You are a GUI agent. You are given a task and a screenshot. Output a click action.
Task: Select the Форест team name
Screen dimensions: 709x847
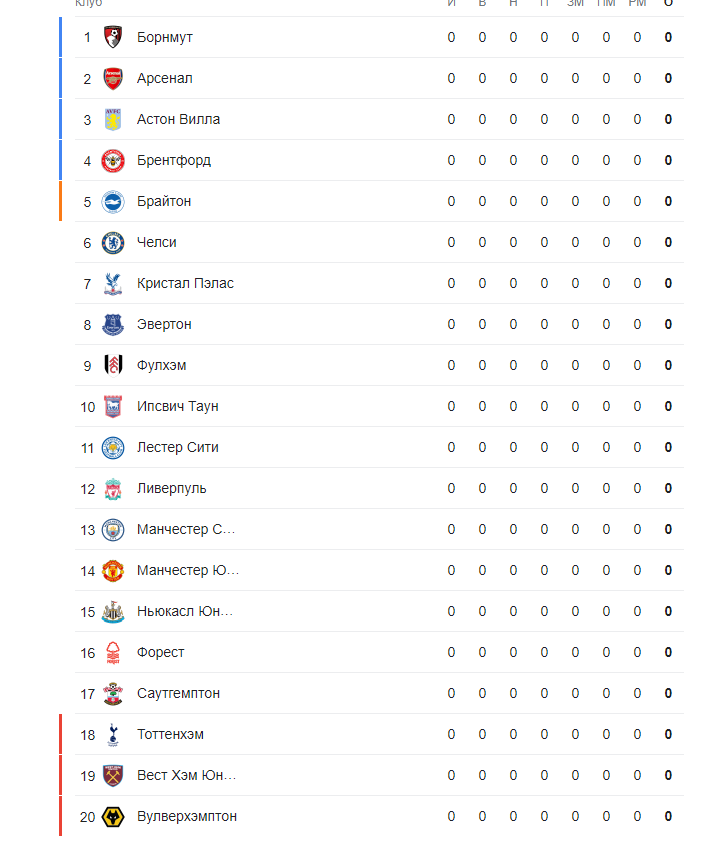pos(160,652)
